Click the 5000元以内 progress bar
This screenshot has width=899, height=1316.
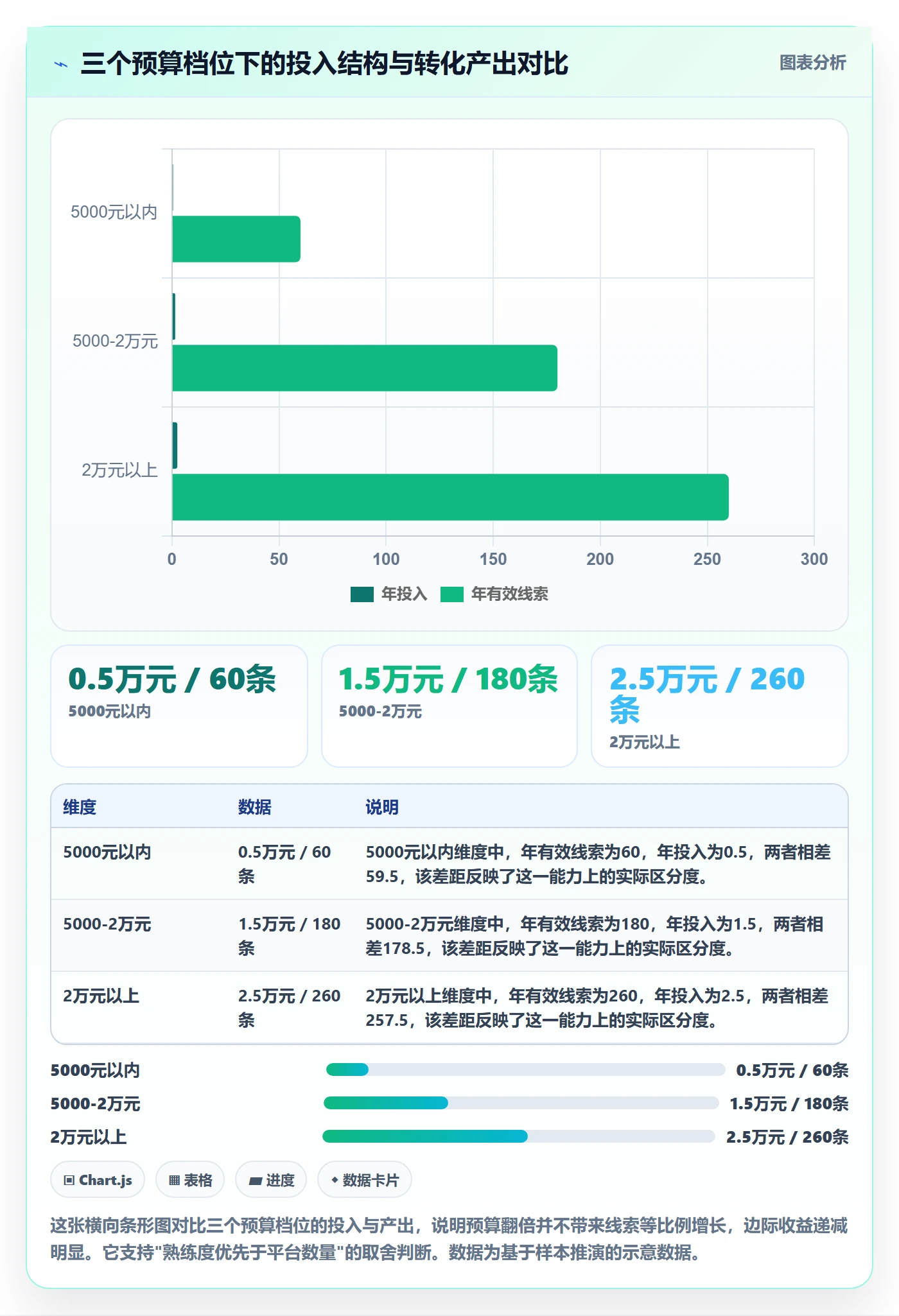pos(525,1069)
